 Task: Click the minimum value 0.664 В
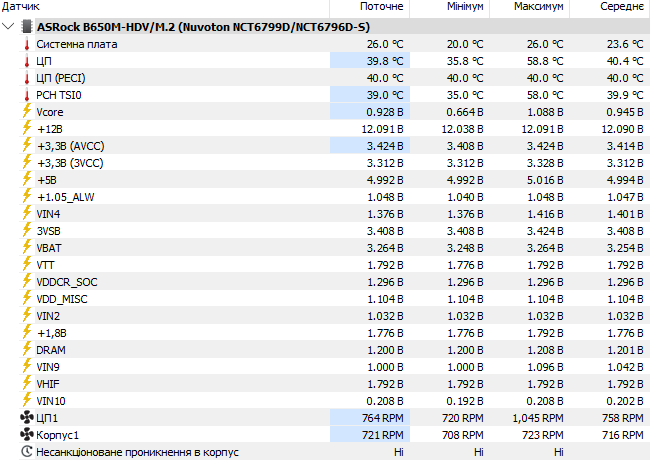[465, 112]
